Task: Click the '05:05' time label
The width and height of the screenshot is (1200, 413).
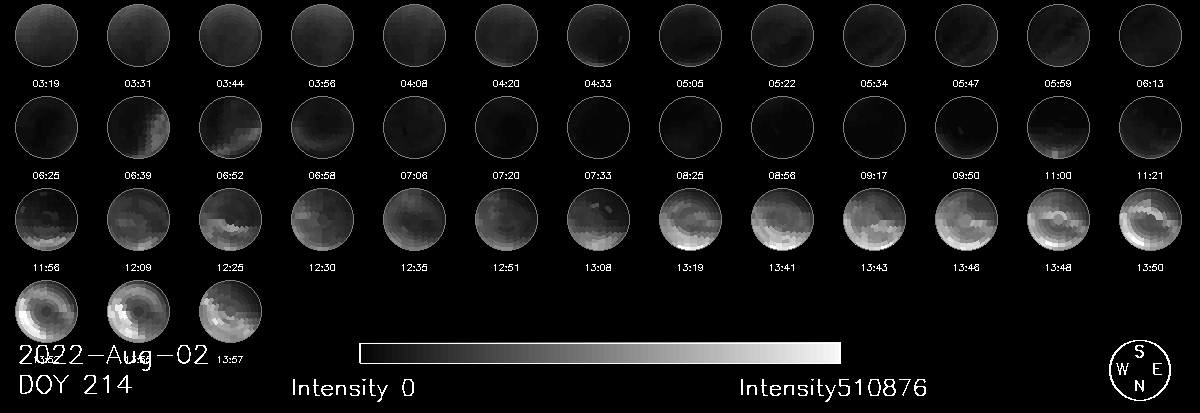Action: pyautogui.click(x=690, y=84)
